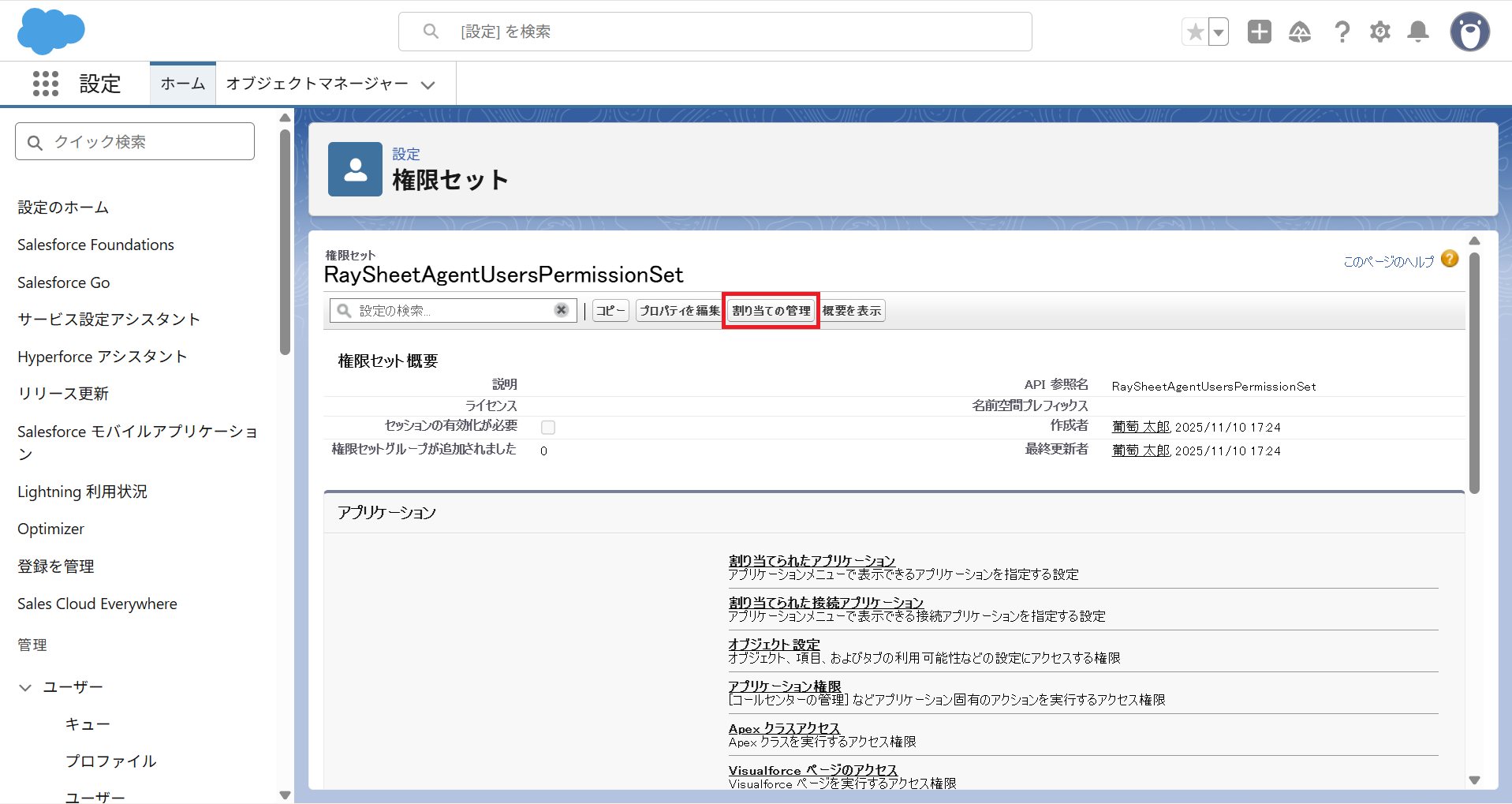Click the 割り当ての管理 button

click(771, 310)
